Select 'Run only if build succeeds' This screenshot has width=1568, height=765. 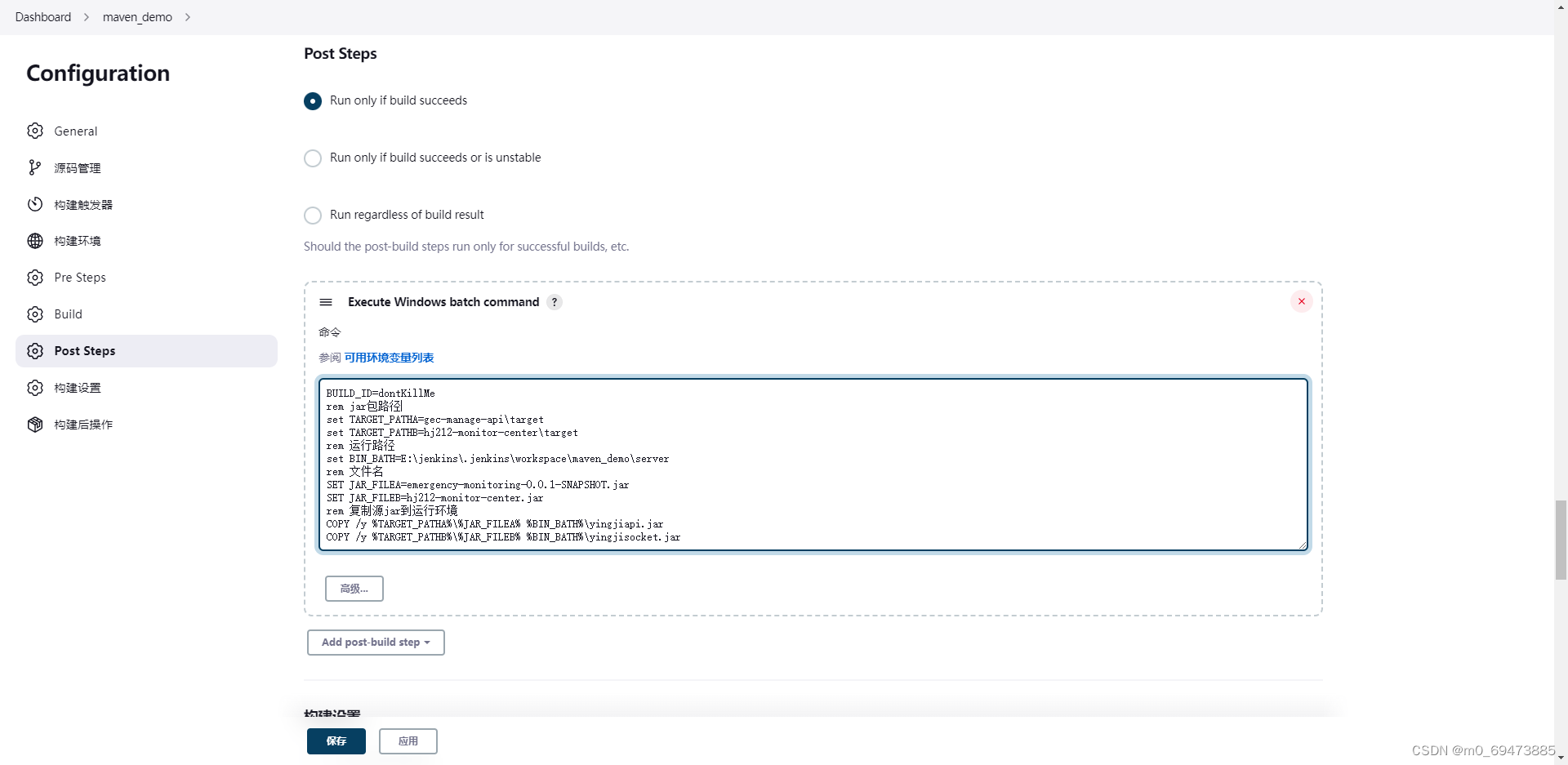(313, 100)
